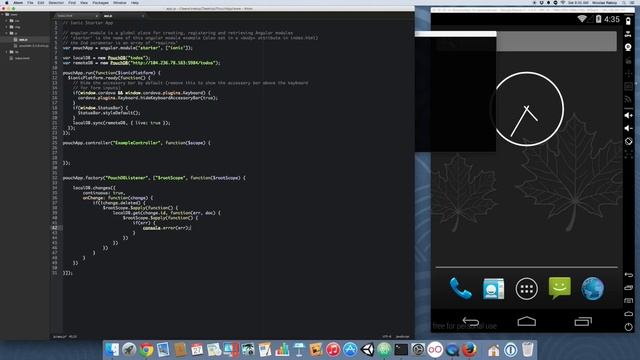Click the JavaScript grammar selector in status bar

402,337
